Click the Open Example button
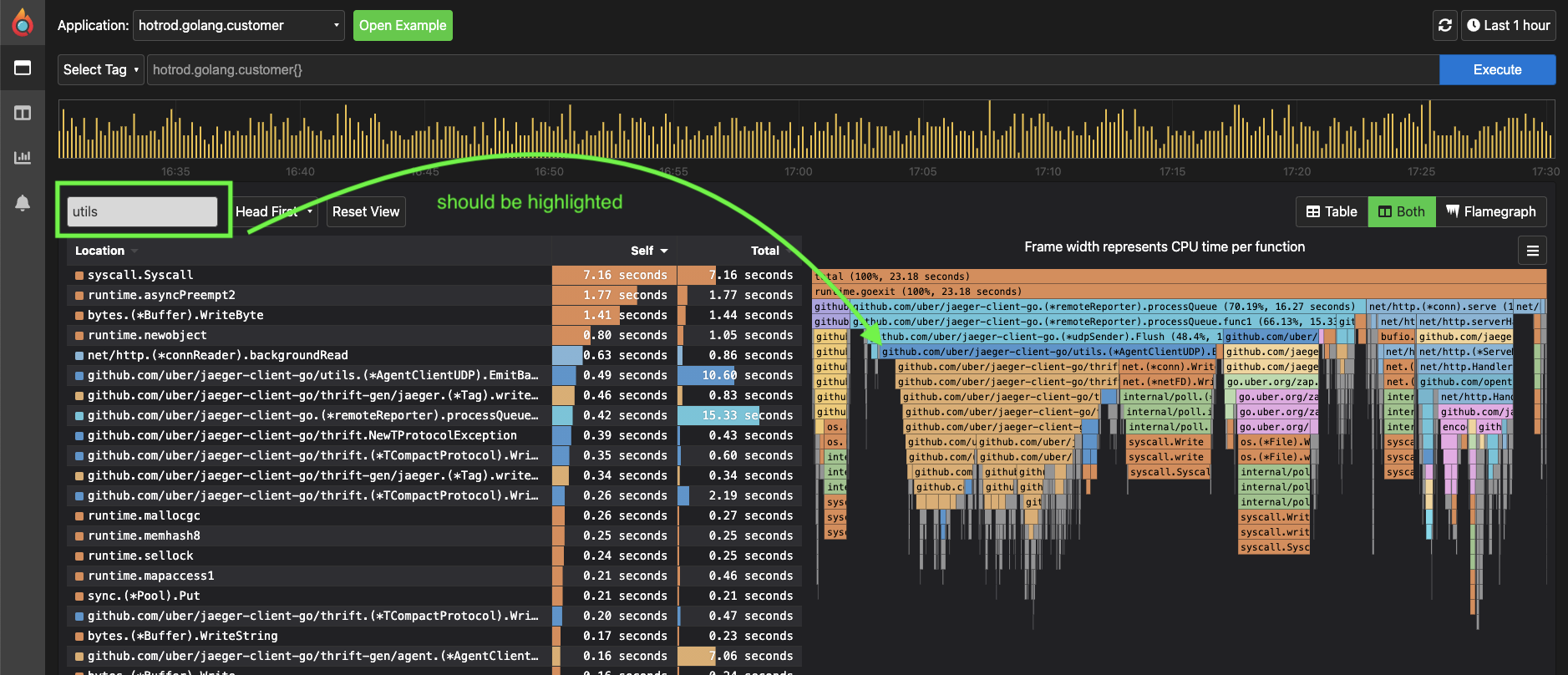 tap(403, 25)
